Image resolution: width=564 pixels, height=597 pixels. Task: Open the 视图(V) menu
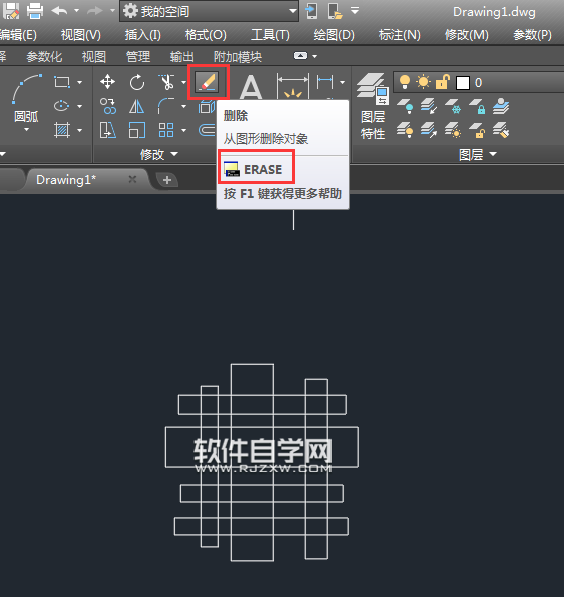(x=81, y=35)
